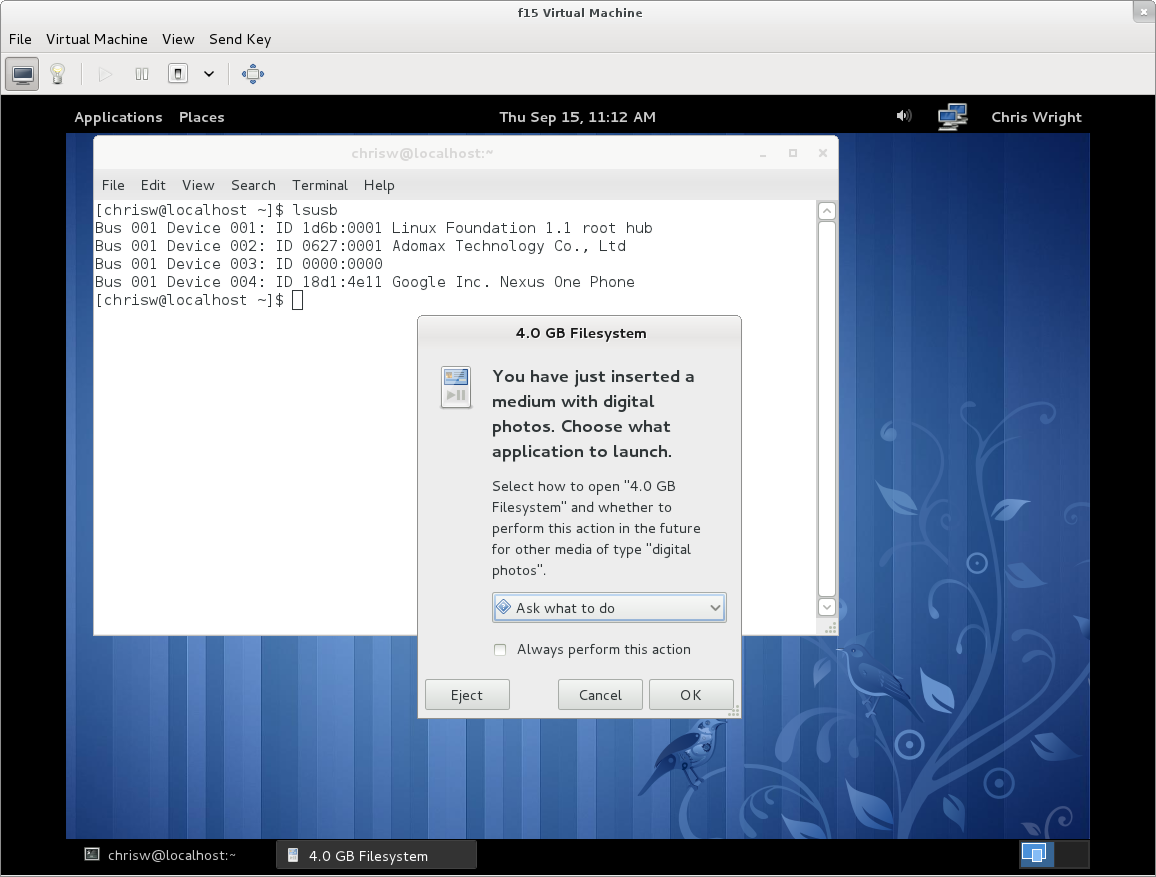Switch to 4.0 GB Filesystem taskbar item
Viewport: 1156px width, 877px height.
click(377, 855)
